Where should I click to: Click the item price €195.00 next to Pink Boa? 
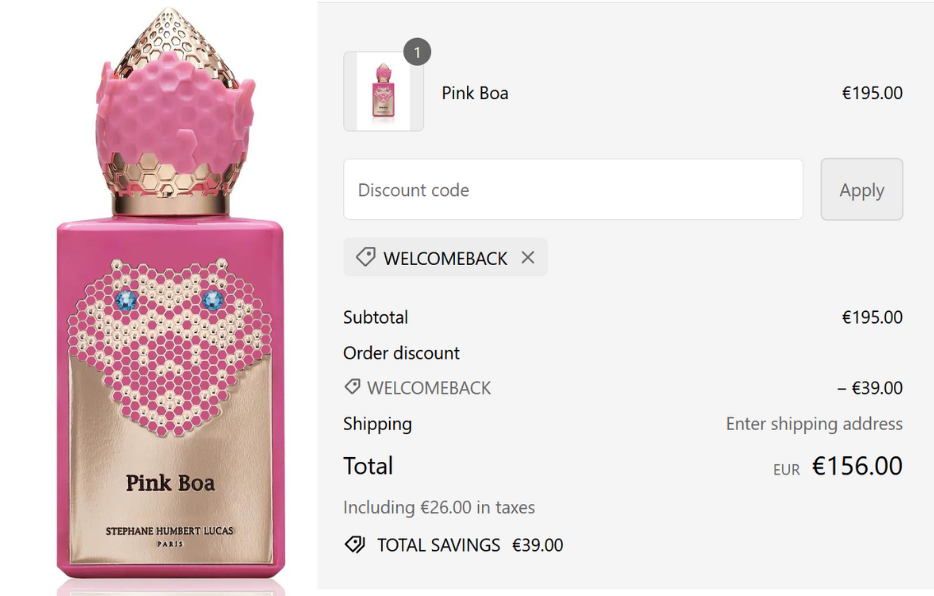click(872, 93)
